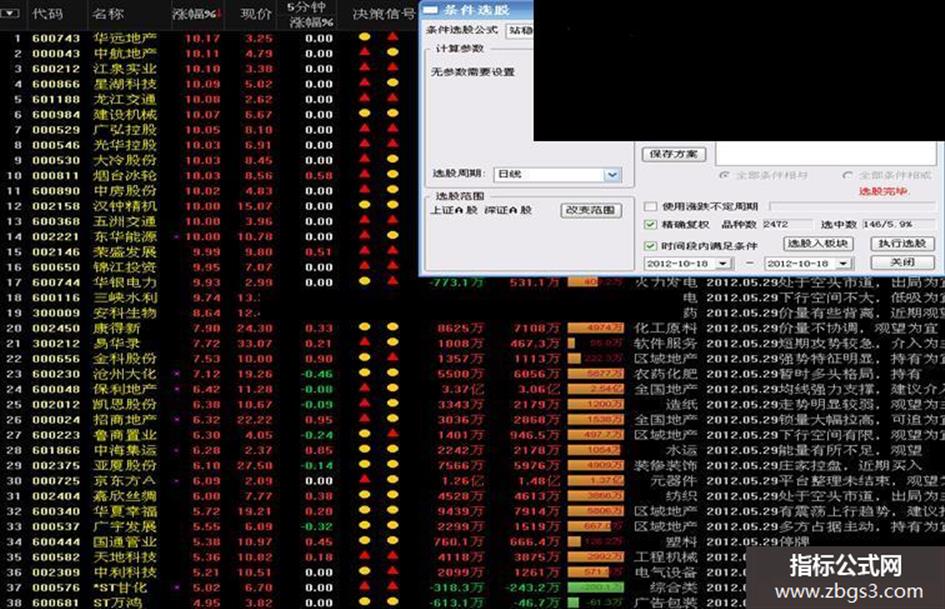The height and width of the screenshot is (609, 945).
Task: Select stock name ST万鸿
Action: click(x=117, y=602)
